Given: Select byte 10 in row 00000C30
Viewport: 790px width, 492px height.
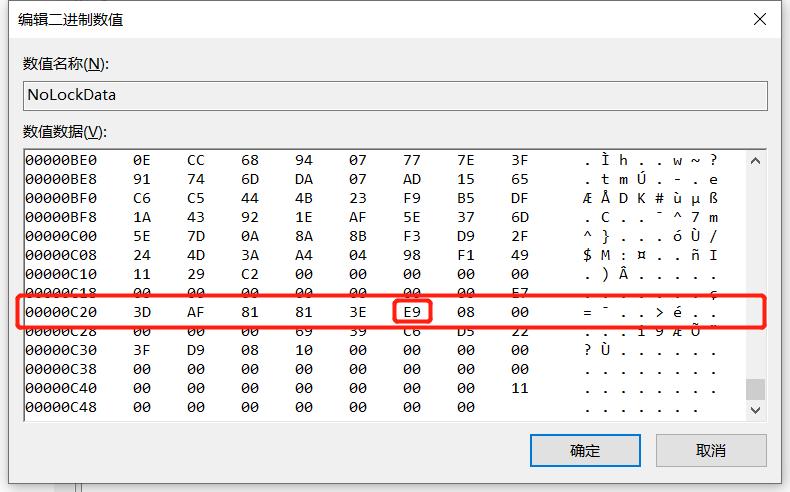Looking at the screenshot, I should [x=304, y=350].
